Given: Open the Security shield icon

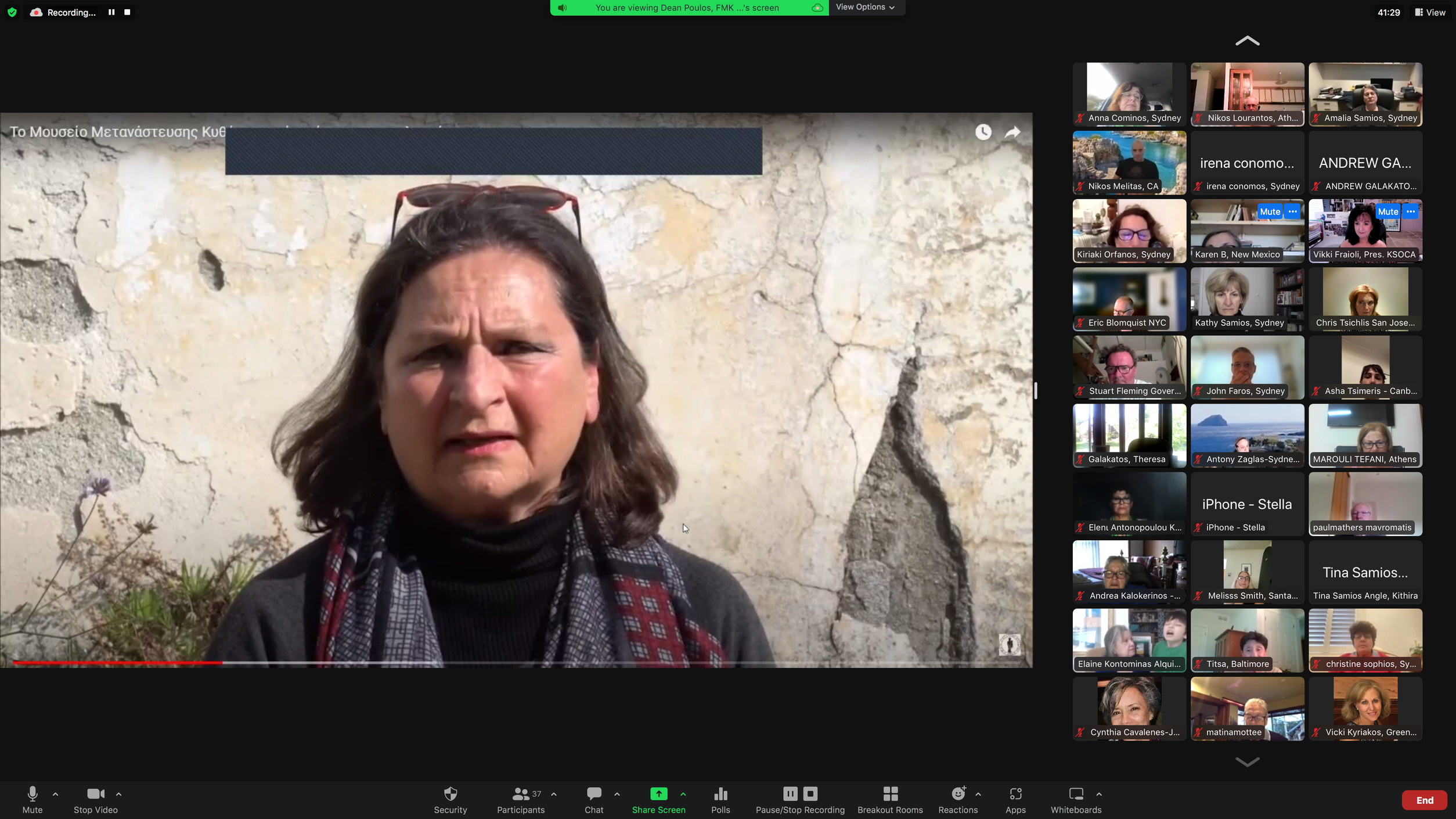Looking at the screenshot, I should coord(450,794).
